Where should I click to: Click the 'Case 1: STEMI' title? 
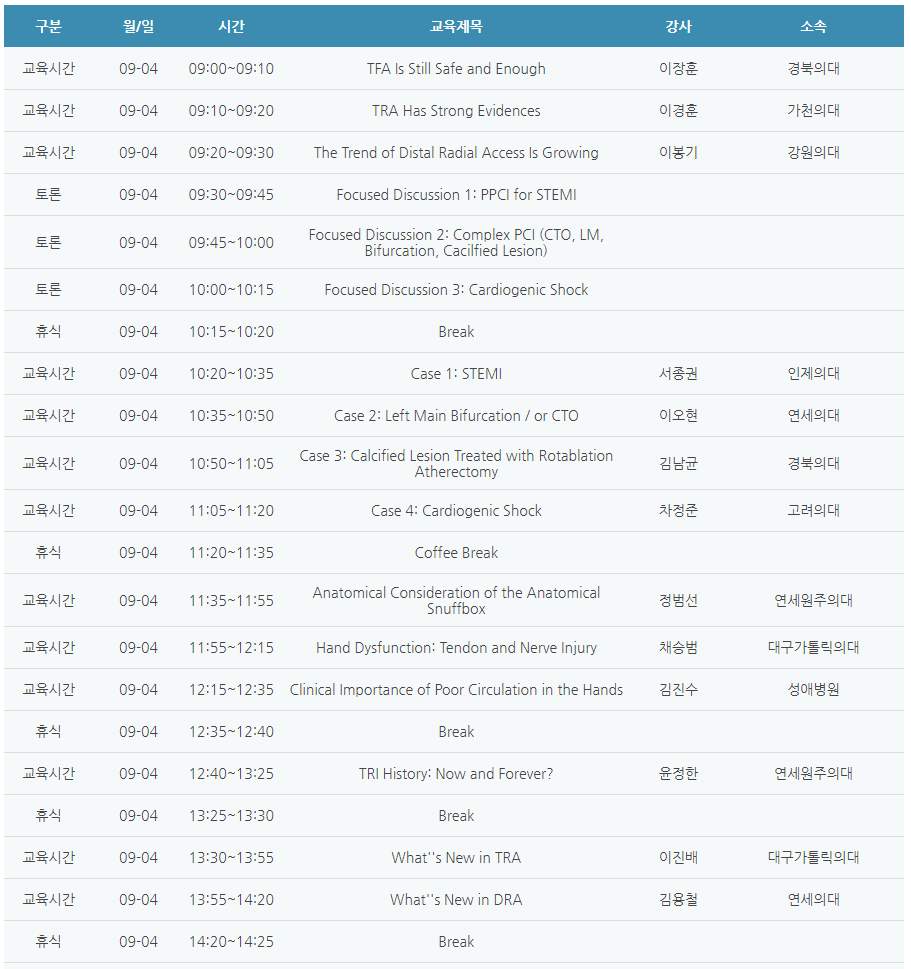coord(456,374)
